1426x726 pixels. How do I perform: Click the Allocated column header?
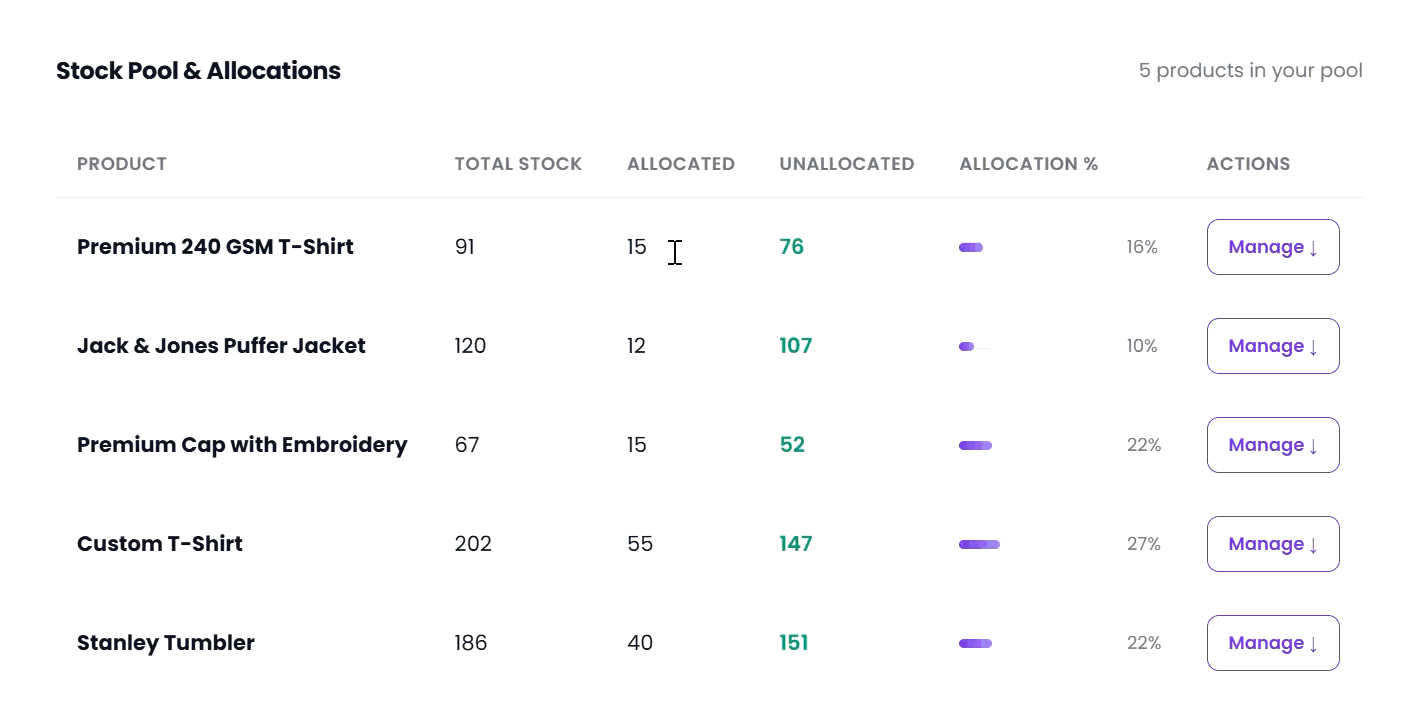681,164
